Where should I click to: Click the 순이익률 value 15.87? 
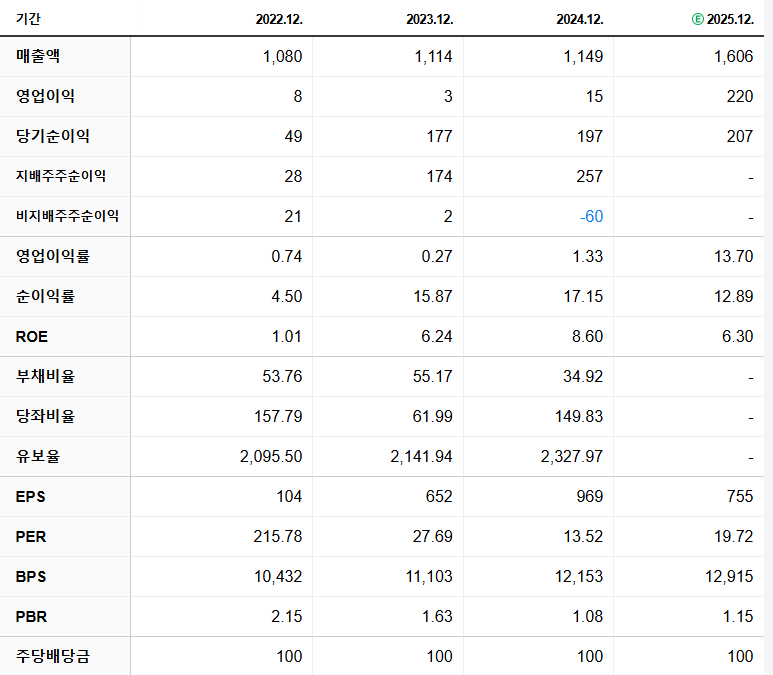click(433, 296)
